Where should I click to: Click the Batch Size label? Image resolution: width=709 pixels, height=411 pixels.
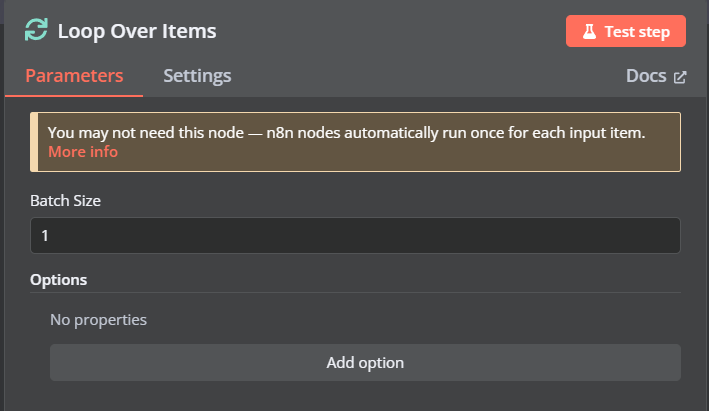pyautogui.click(x=66, y=201)
